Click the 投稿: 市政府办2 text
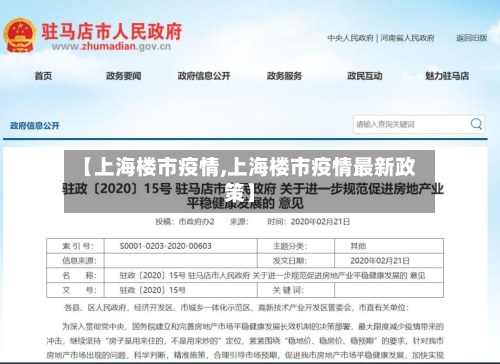Image resolution: width=500 pixels, height=364 pixels. [x=185, y=222]
